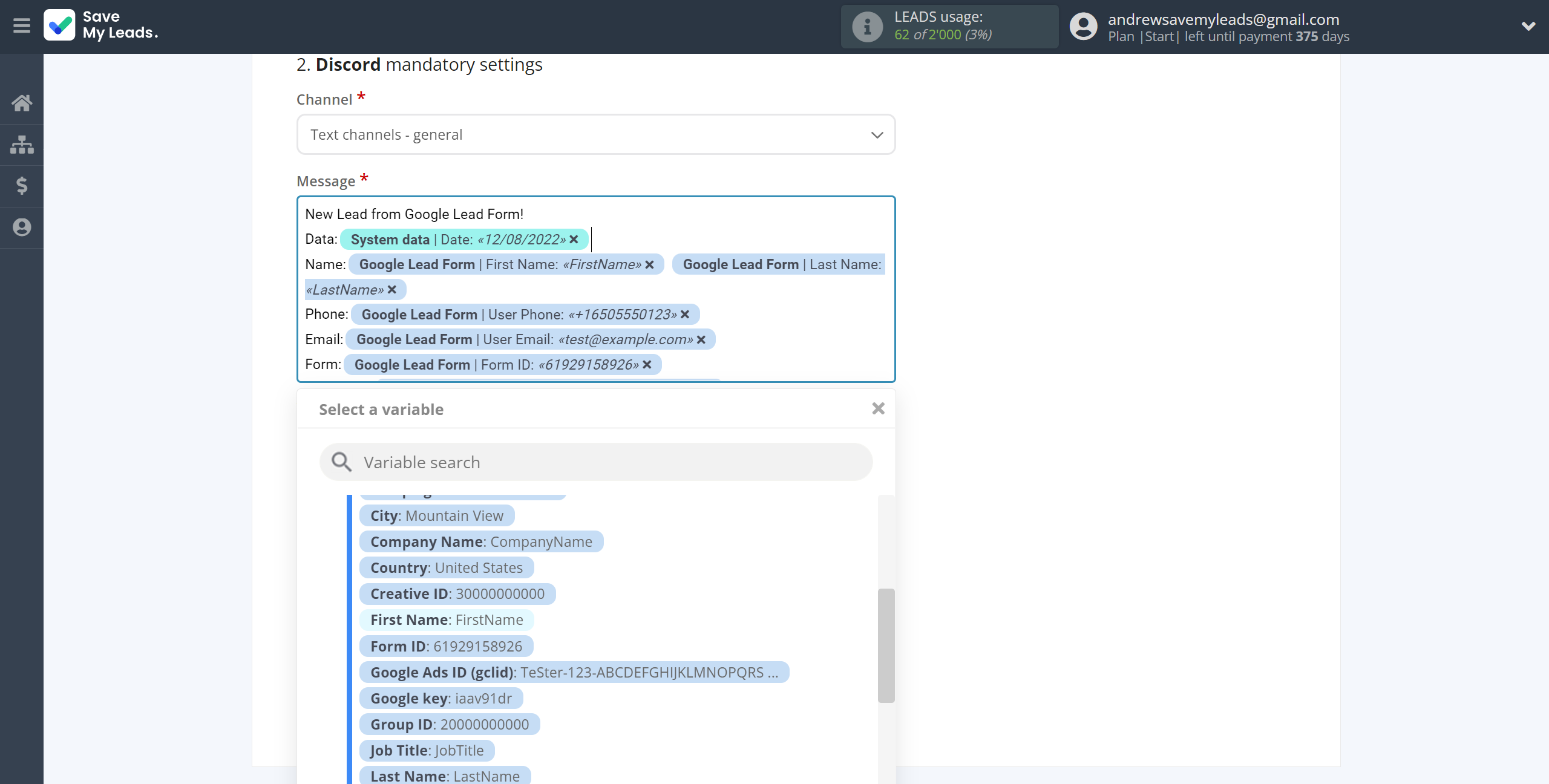The image size is (1549, 784).
Task: Click the andrewsavemyleads@gmail.com account email
Action: [1223, 19]
